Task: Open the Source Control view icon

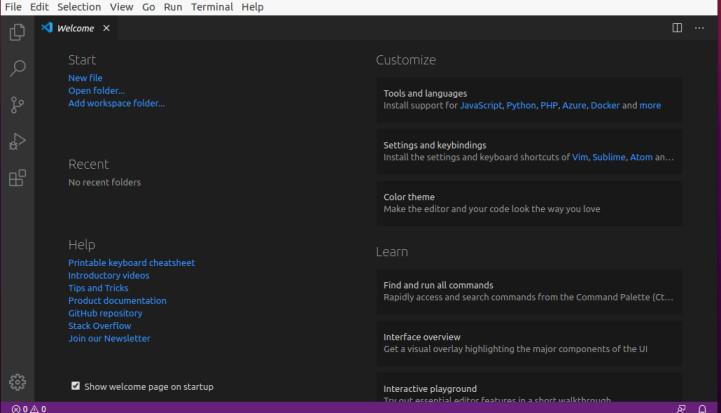Action: coord(17,105)
